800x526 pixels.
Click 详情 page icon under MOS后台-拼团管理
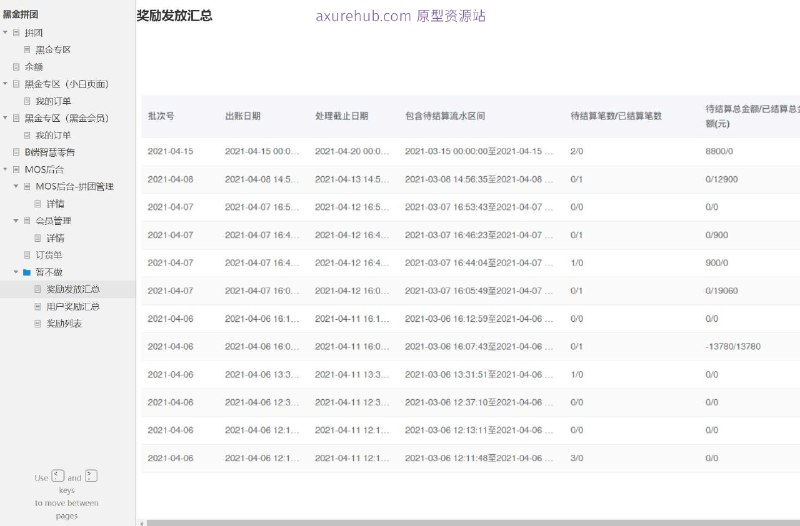pos(38,204)
